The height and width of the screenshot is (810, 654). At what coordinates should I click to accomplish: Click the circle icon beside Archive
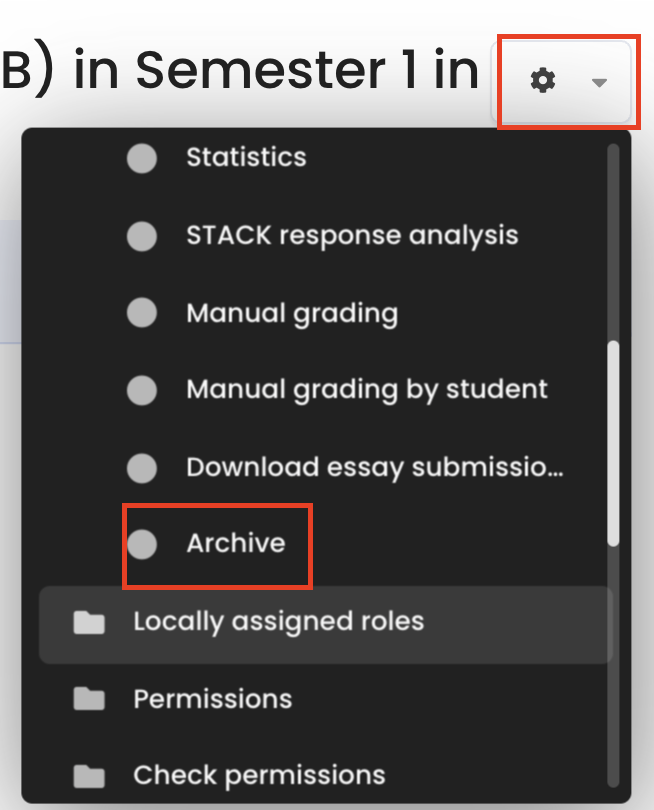142,544
